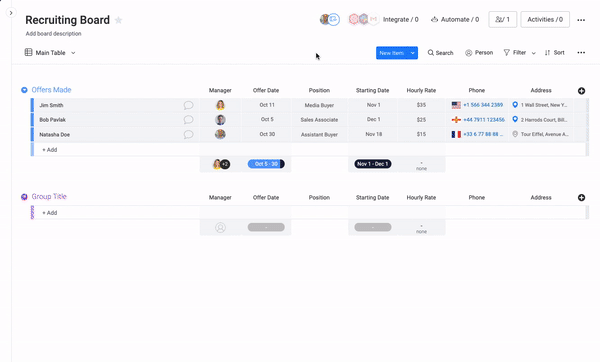
Task: Edit the Sales Associate position cell
Action: pyautogui.click(x=319, y=120)
